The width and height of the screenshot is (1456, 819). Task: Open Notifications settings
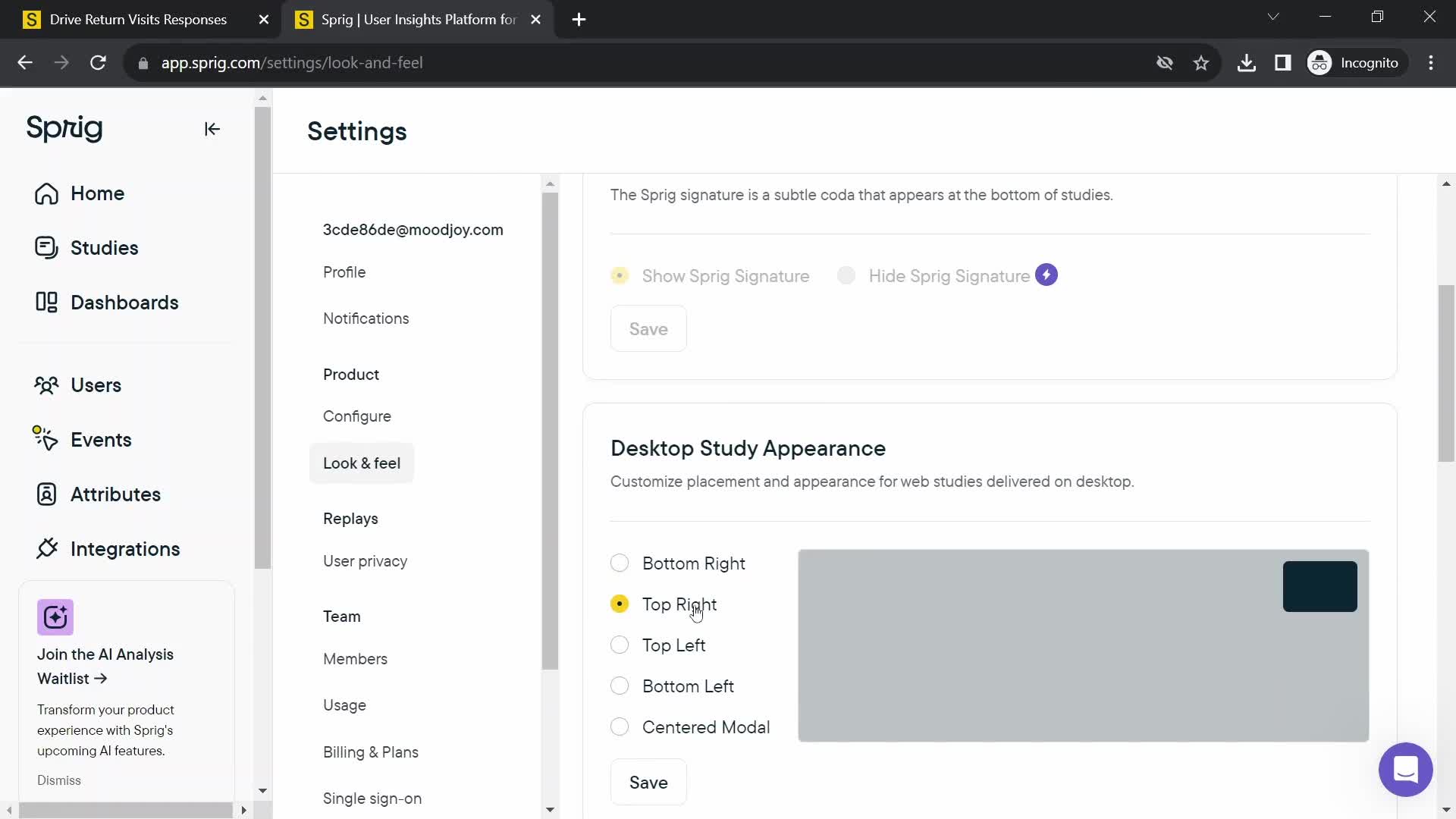(x=366, y=318)
